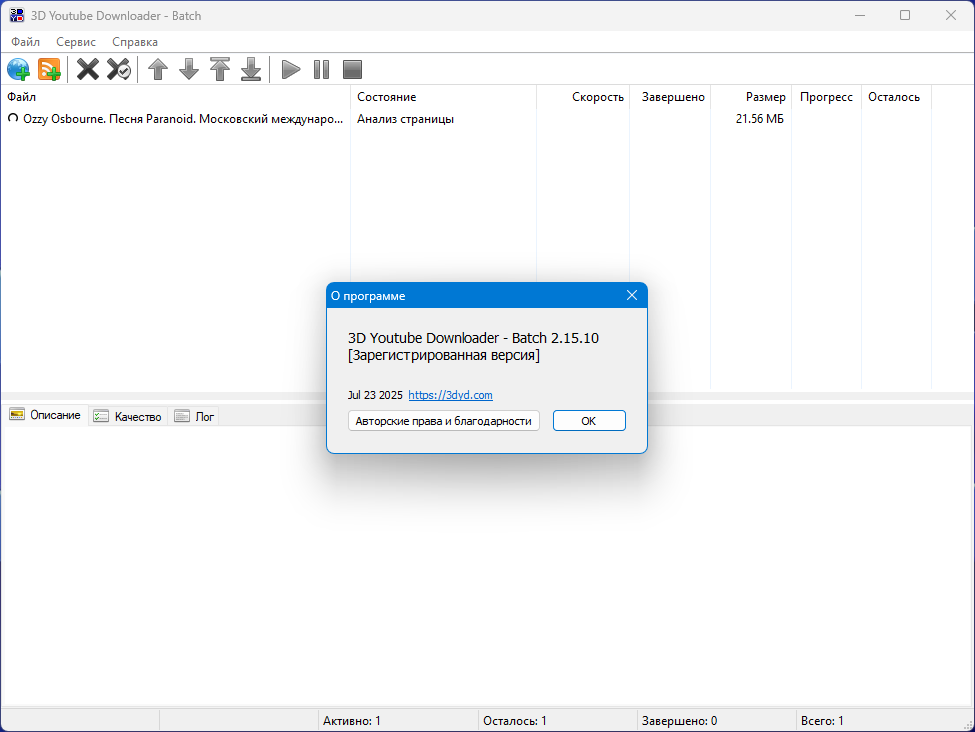Click the Анализ страницы status cell
This screenshot has width=975, height=732.
click(405, 119)
